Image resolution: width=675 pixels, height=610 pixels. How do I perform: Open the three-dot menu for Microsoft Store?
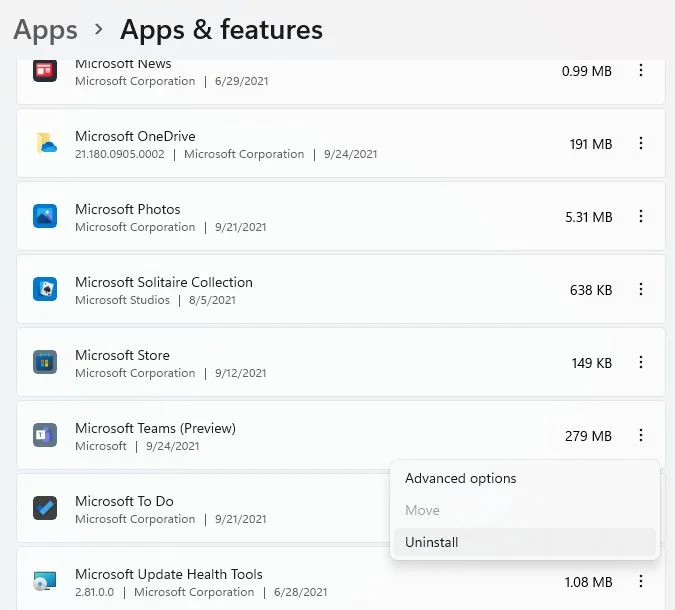[x=641, y=362]
